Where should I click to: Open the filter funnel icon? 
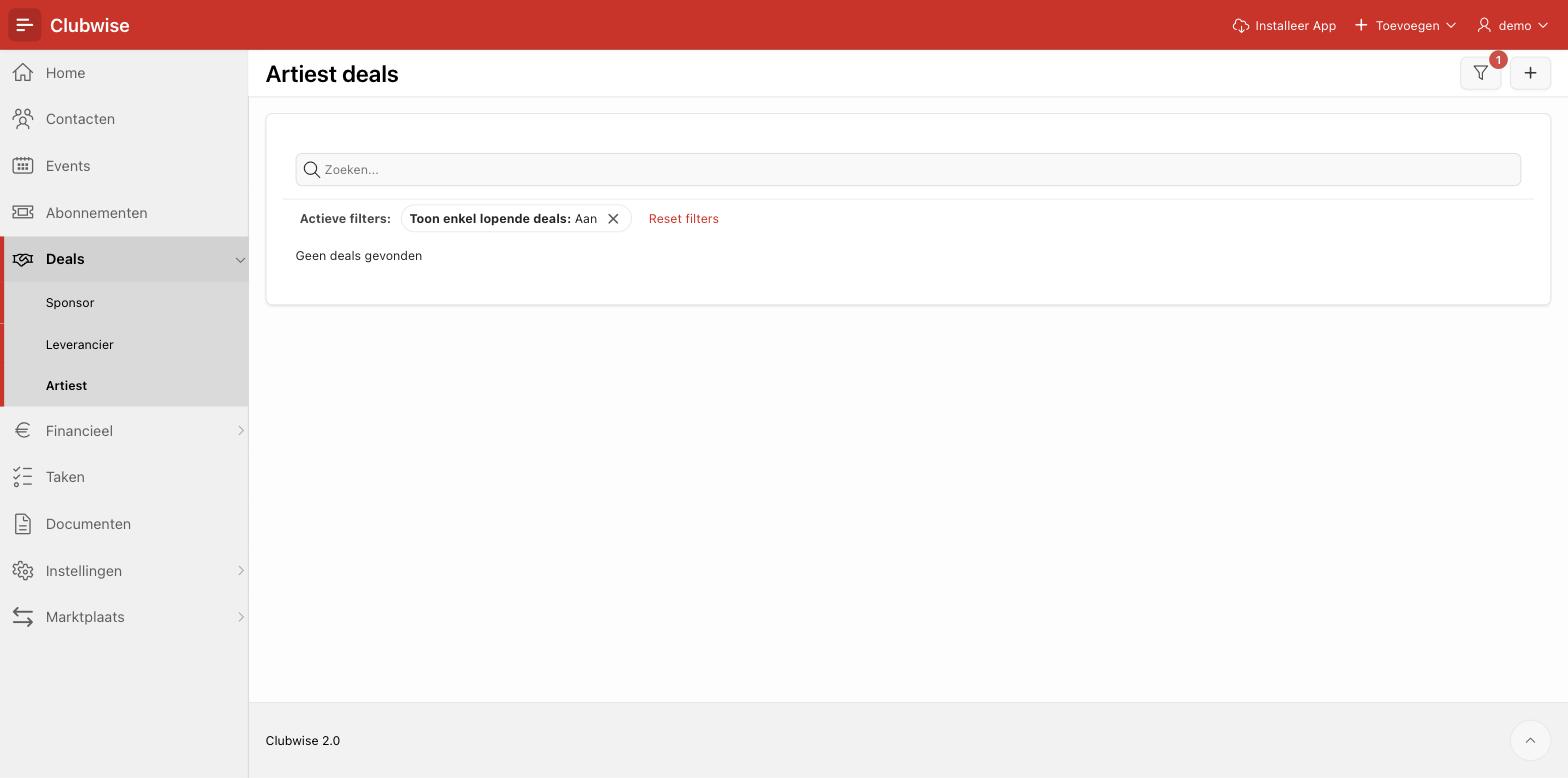tap(1481, 73)
